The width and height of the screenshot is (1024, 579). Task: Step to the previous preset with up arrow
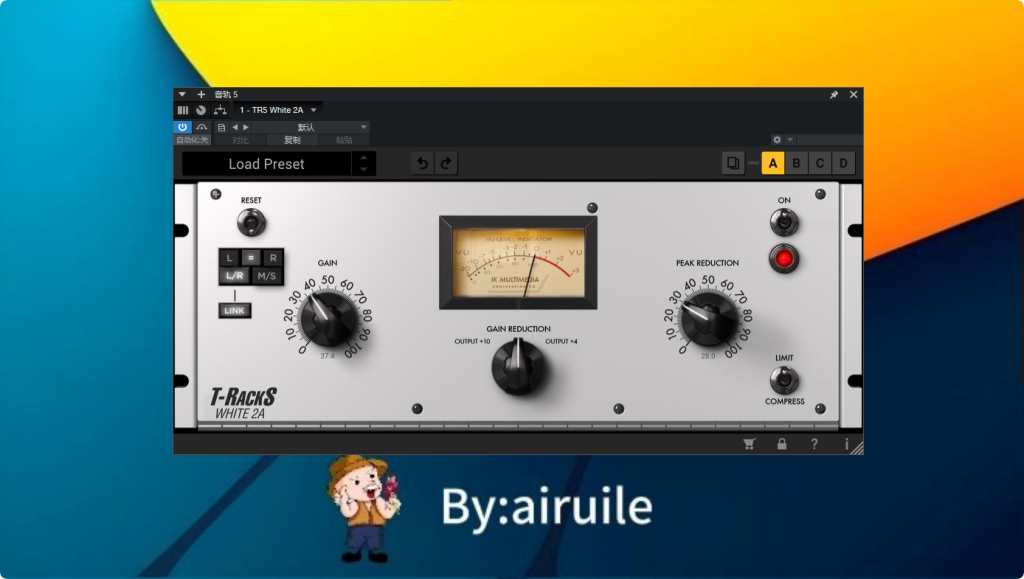364,157
